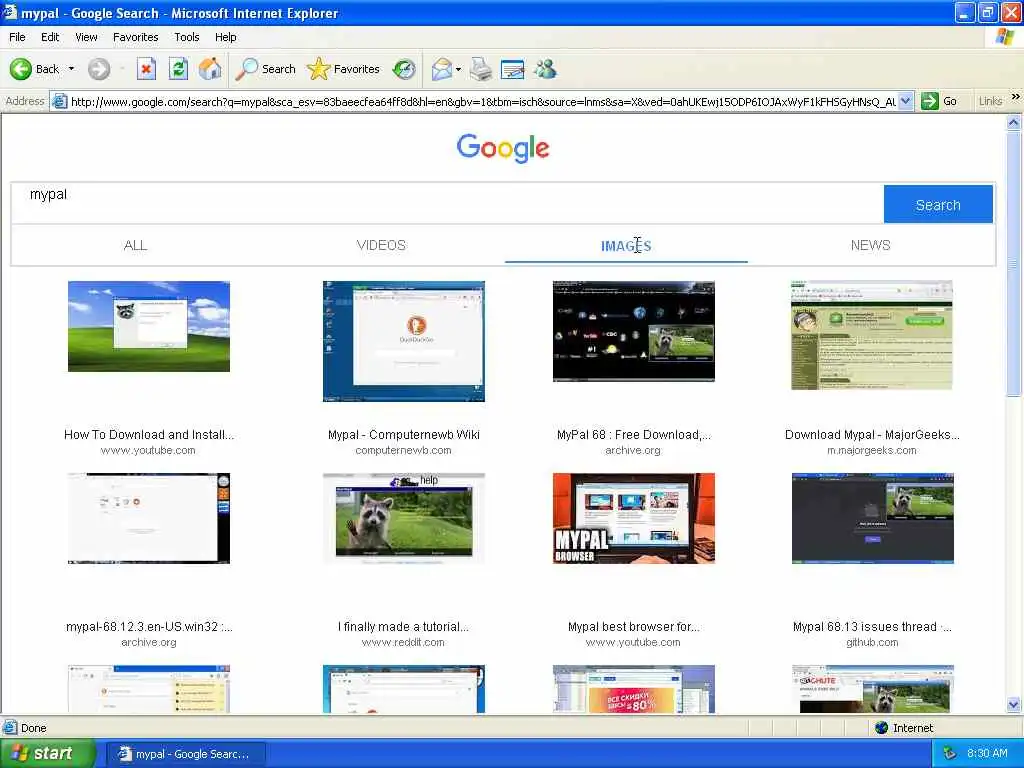Switch to the NEWS tab
The image size is (1024, 768).
871,246
